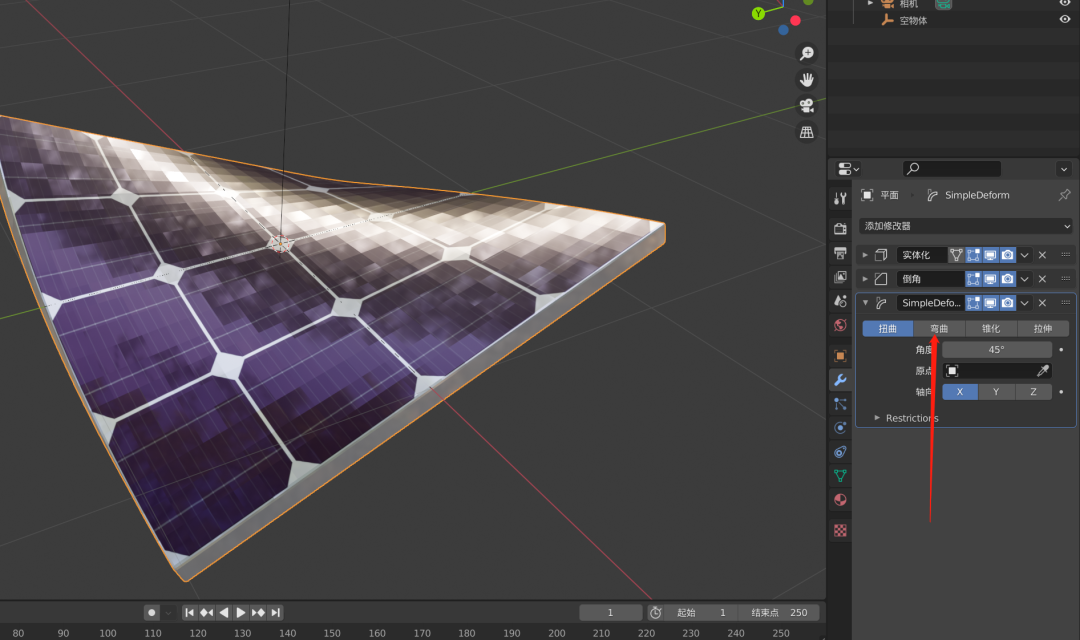Toggle SimpleDeform modifier render visibility
Screen dimensions: 1080x640
[1008, 303]
